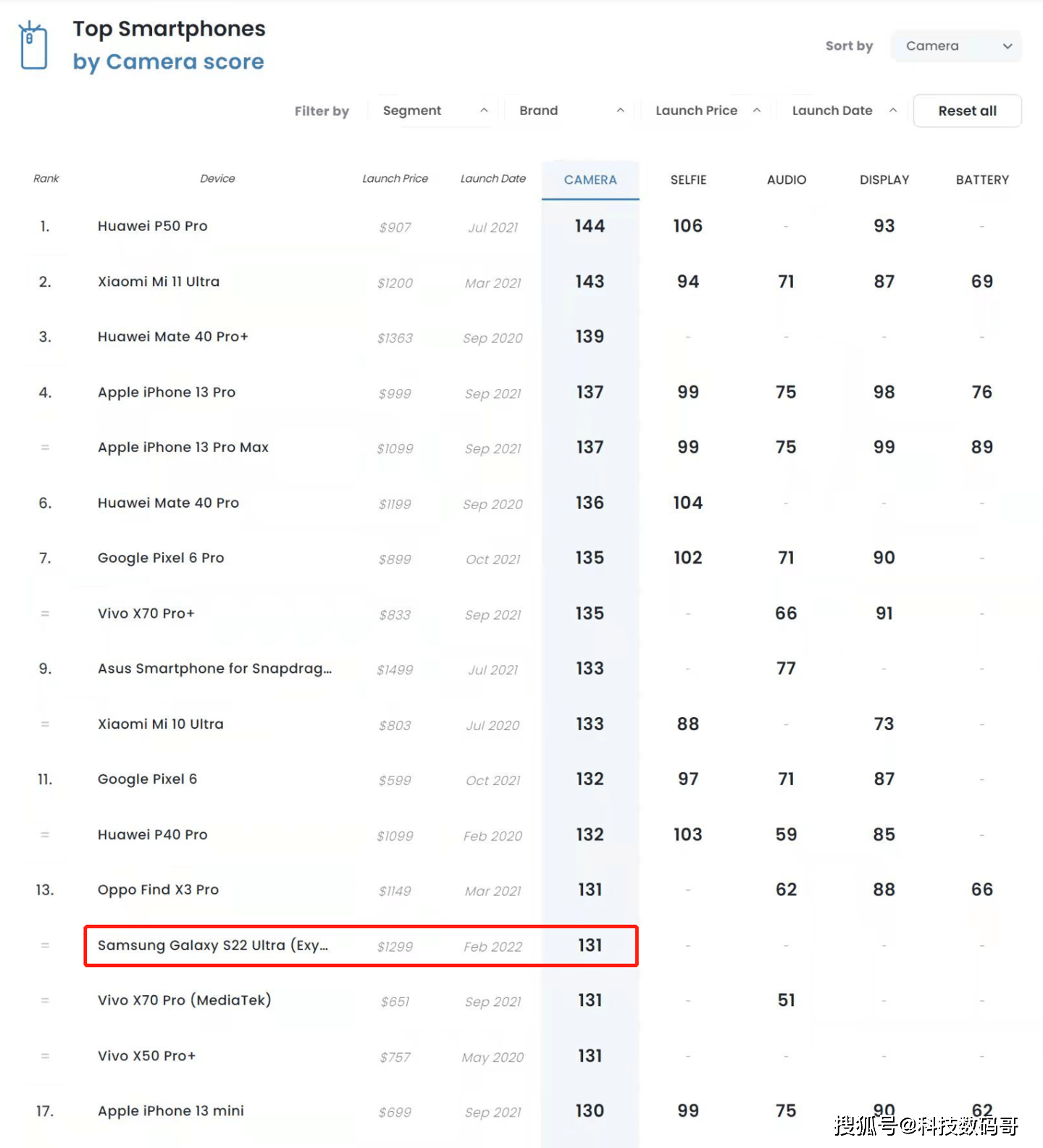Open the Apple iPhone 13 Pro Max link
Viewport: 1043px width, 1148px height.
(183, 448)
